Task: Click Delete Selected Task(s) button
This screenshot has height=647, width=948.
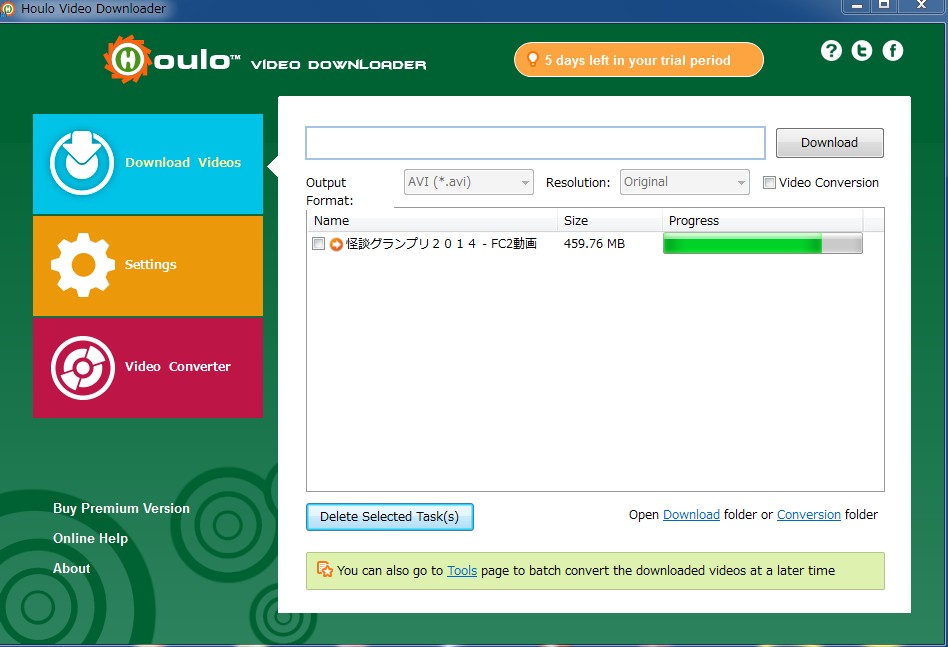Action: (x=389, y=517)
